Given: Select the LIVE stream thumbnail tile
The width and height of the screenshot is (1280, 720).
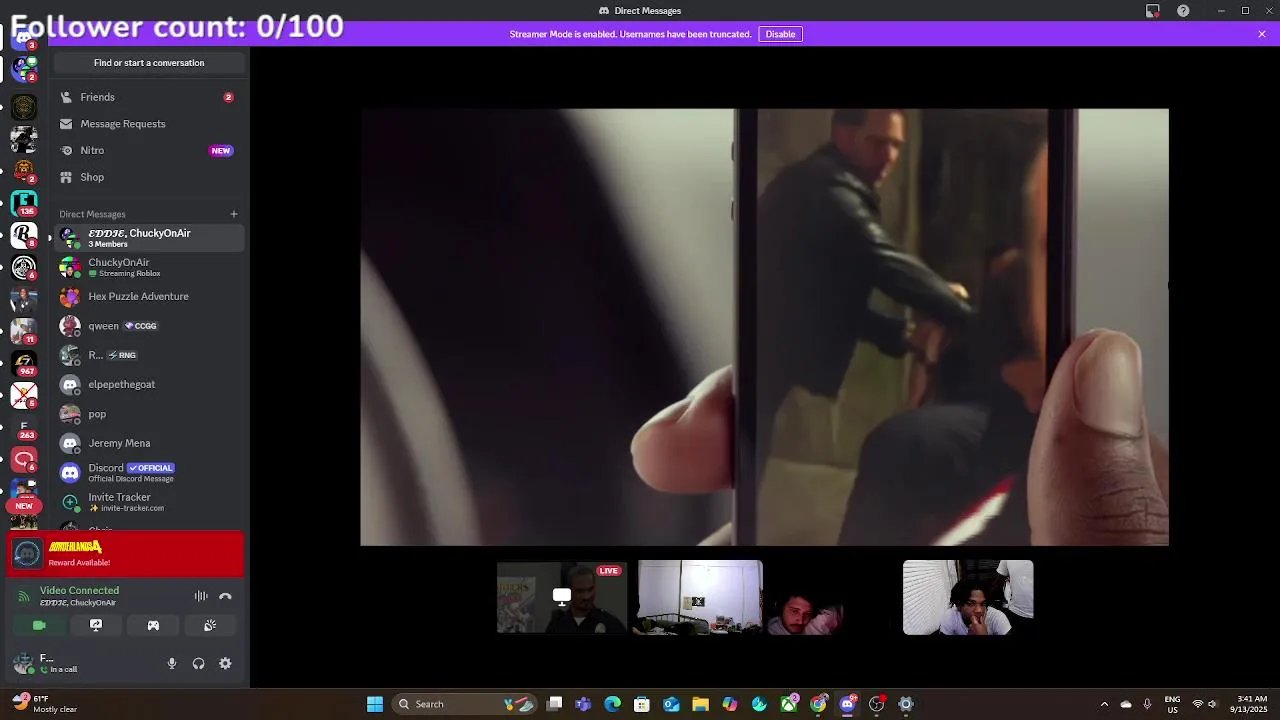Looking at the screenshot, I should [562, 597].
